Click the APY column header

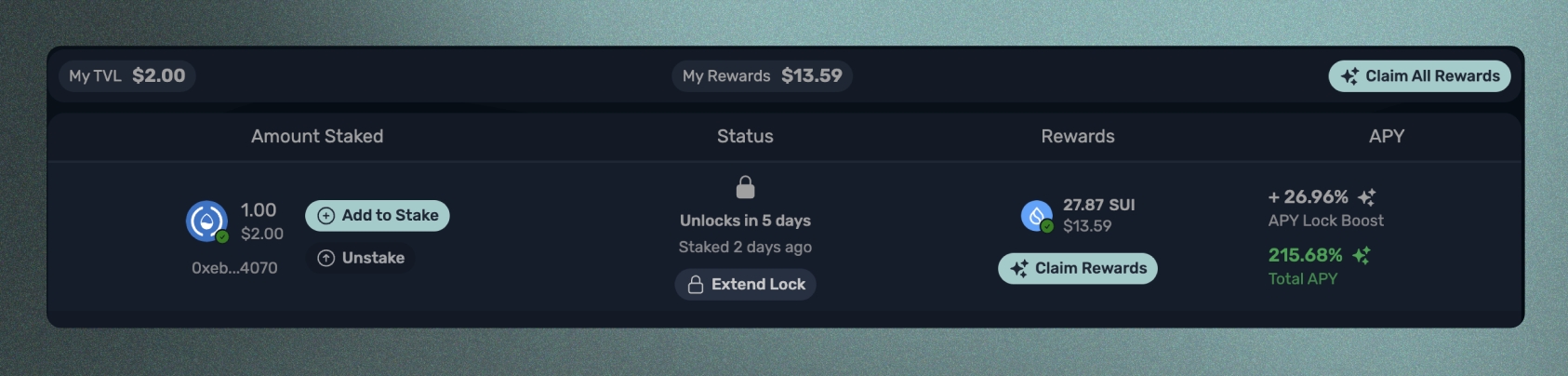[x=1386, y=136]
